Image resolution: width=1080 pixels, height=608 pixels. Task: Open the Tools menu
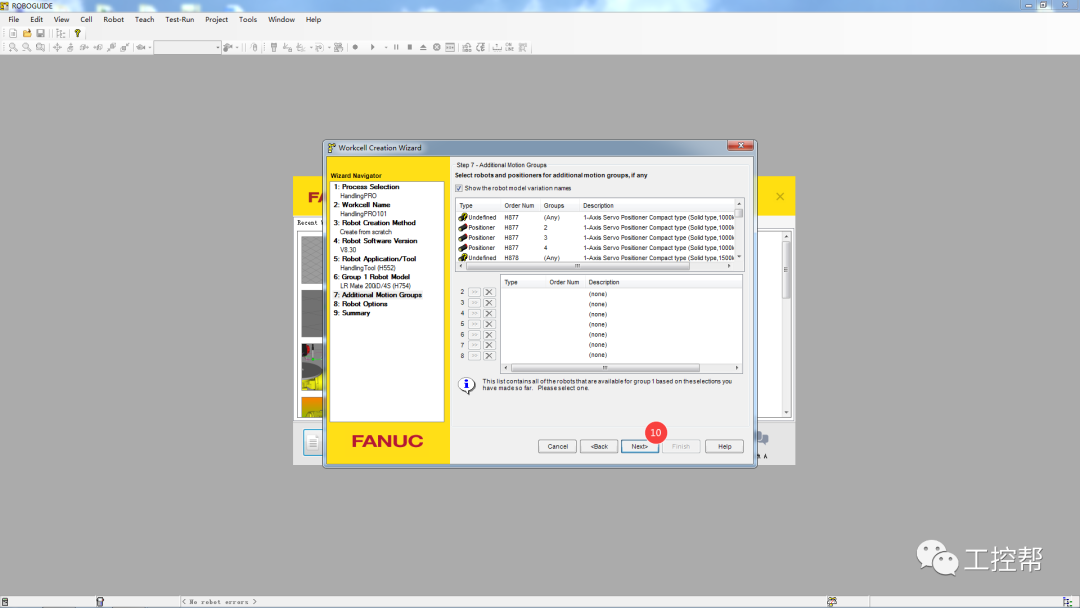(x=248, y=19)
